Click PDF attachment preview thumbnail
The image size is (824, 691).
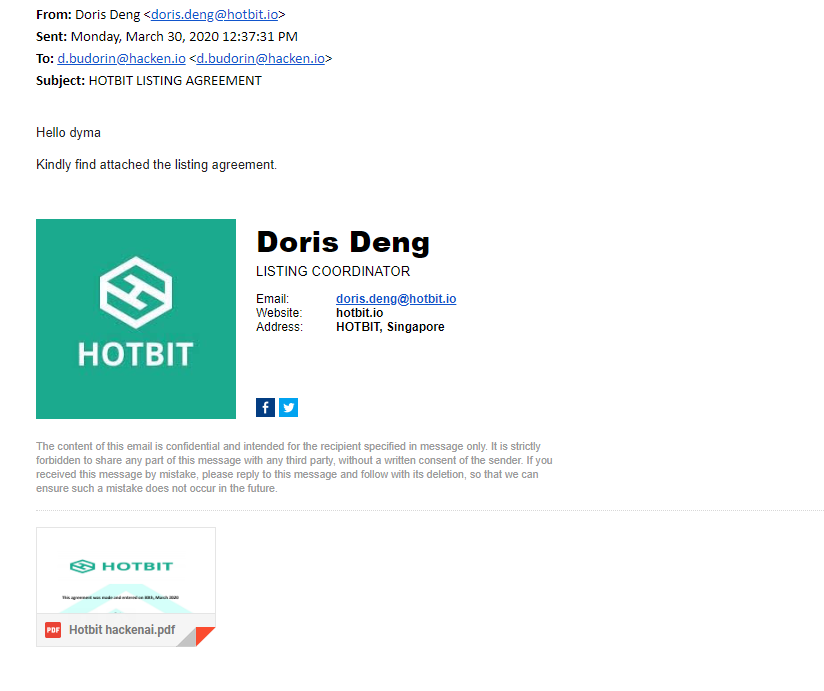click(x=126, y=571)
